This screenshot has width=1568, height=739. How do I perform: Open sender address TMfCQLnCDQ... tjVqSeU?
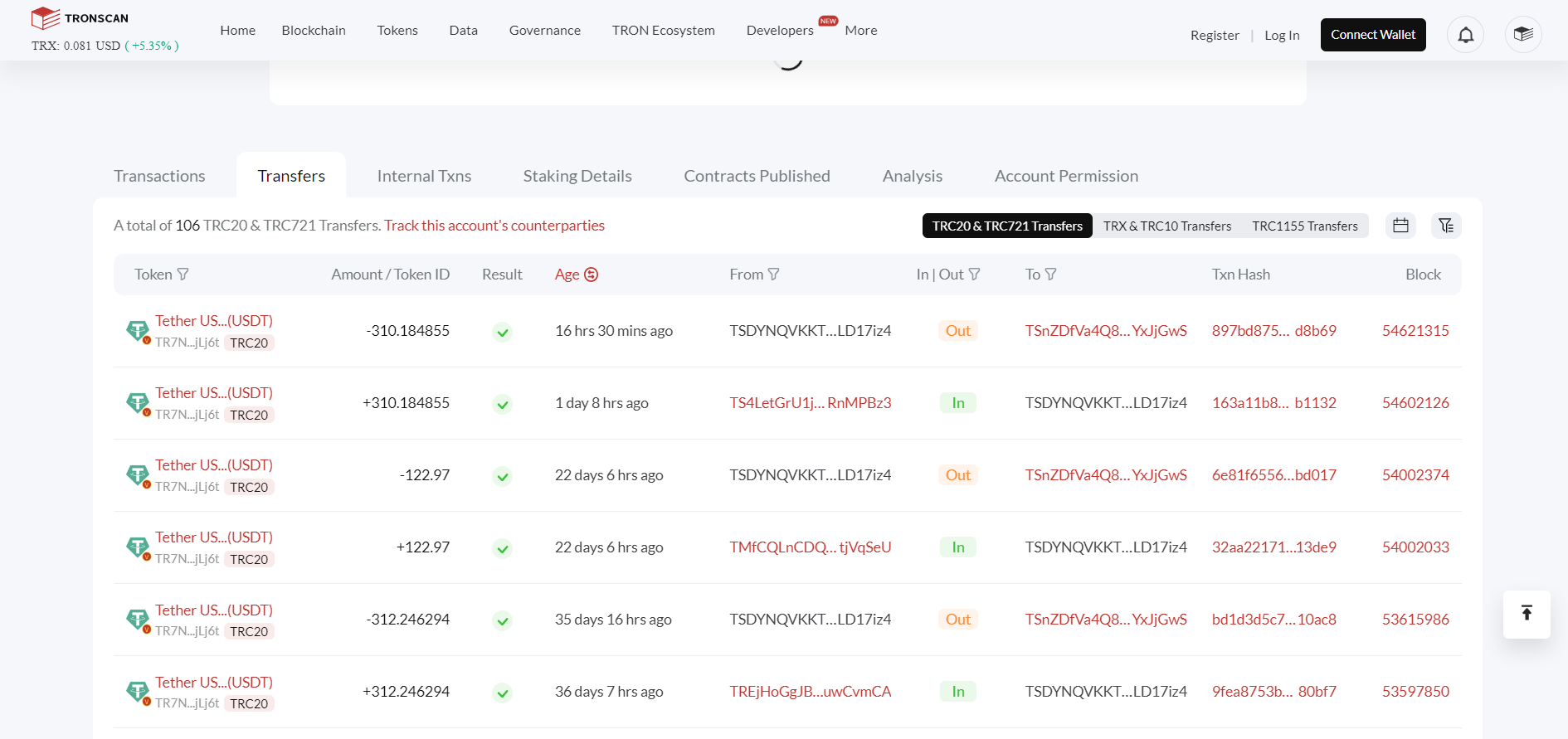811,547
